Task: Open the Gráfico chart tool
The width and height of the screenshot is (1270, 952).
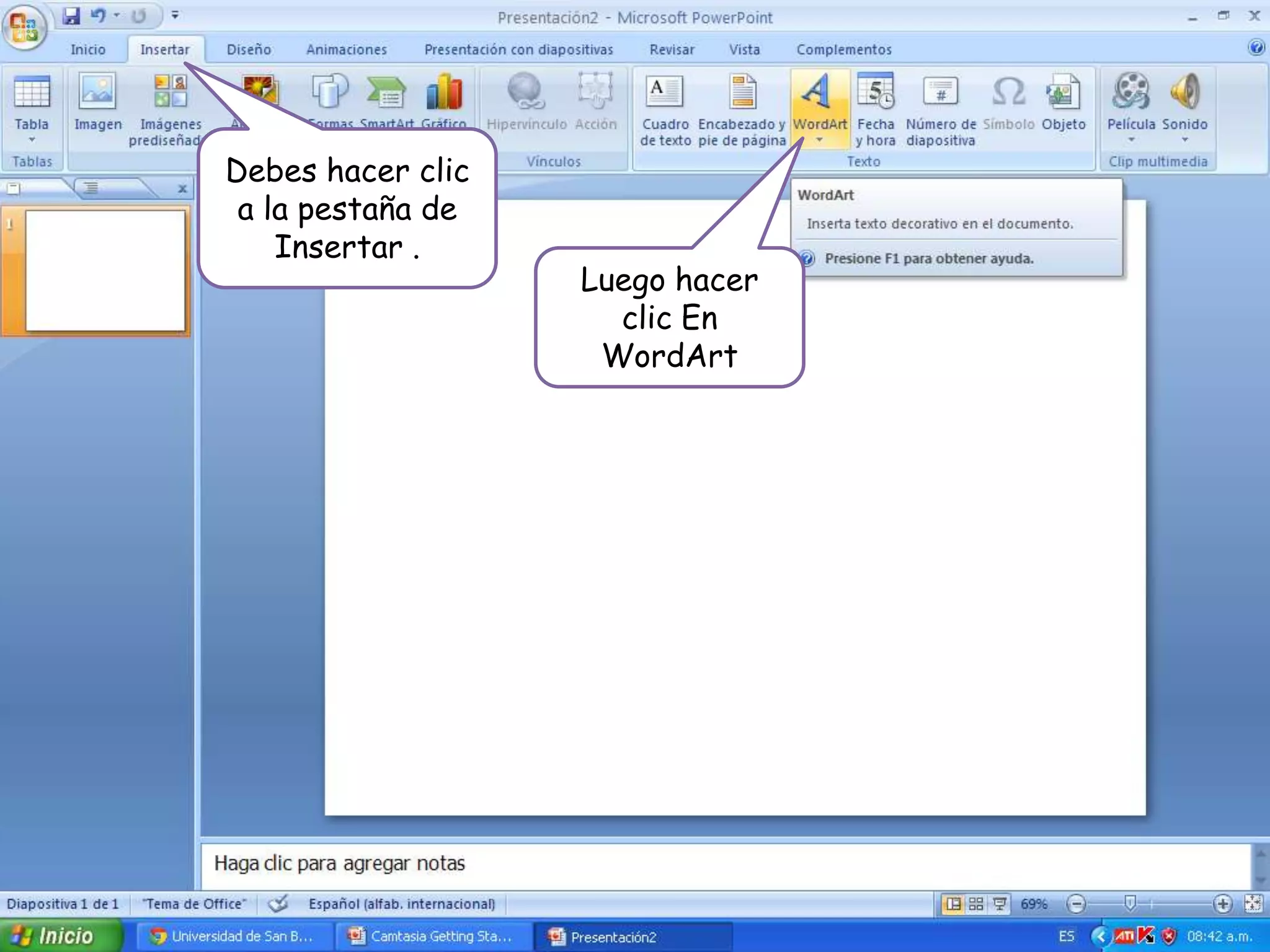Action: pyautogui.click(x=444, y=93)
